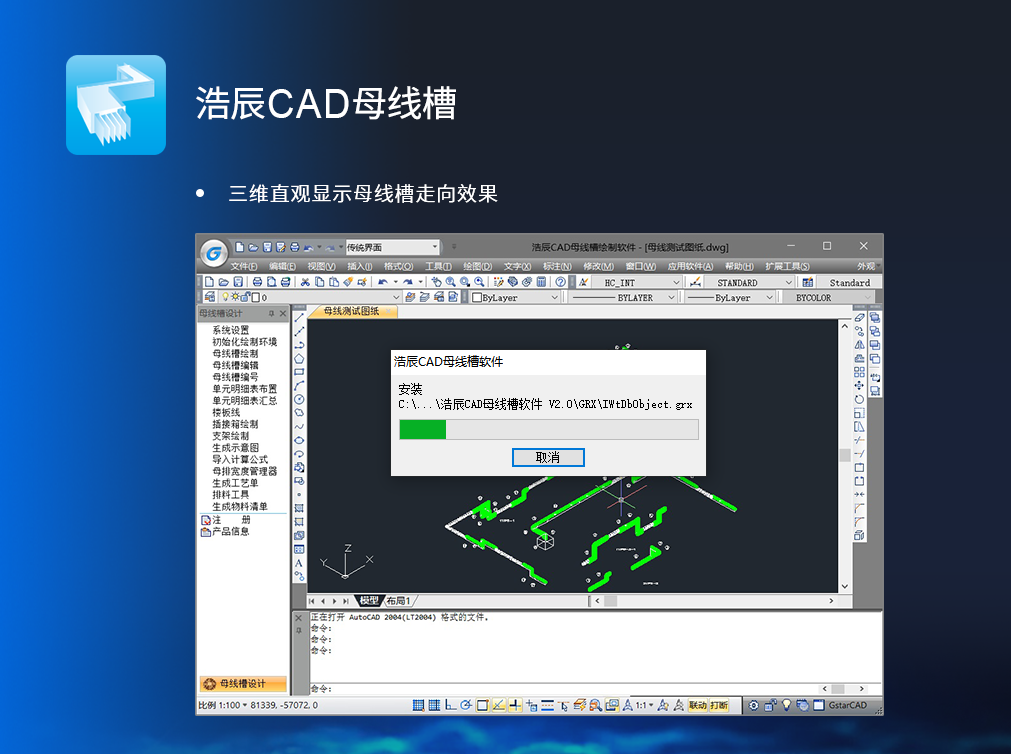Open the 绘图(D) menu

pyautogui.click(x=477, y=266)
